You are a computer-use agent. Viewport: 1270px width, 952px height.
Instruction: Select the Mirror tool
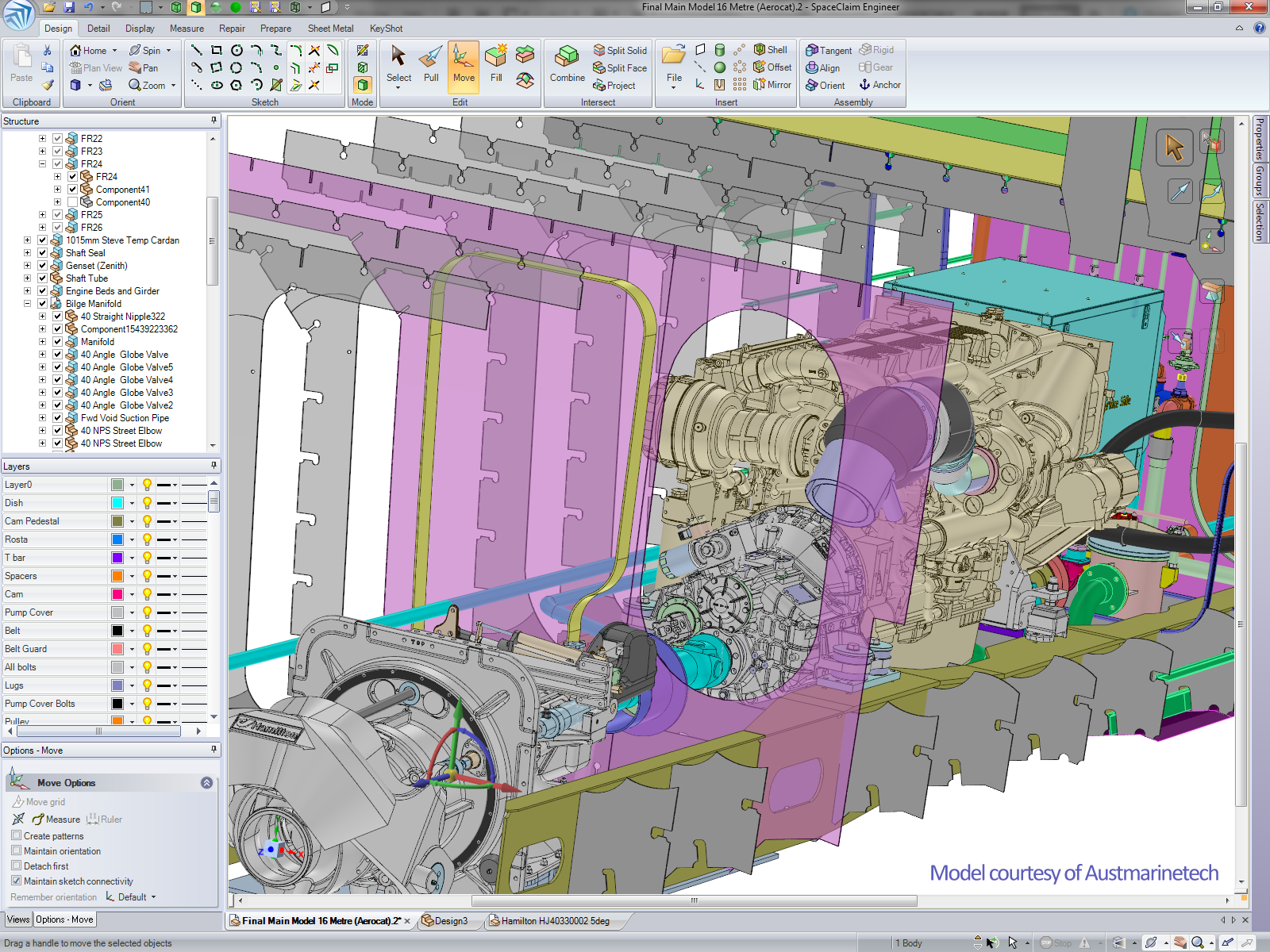tap(772, 85)
